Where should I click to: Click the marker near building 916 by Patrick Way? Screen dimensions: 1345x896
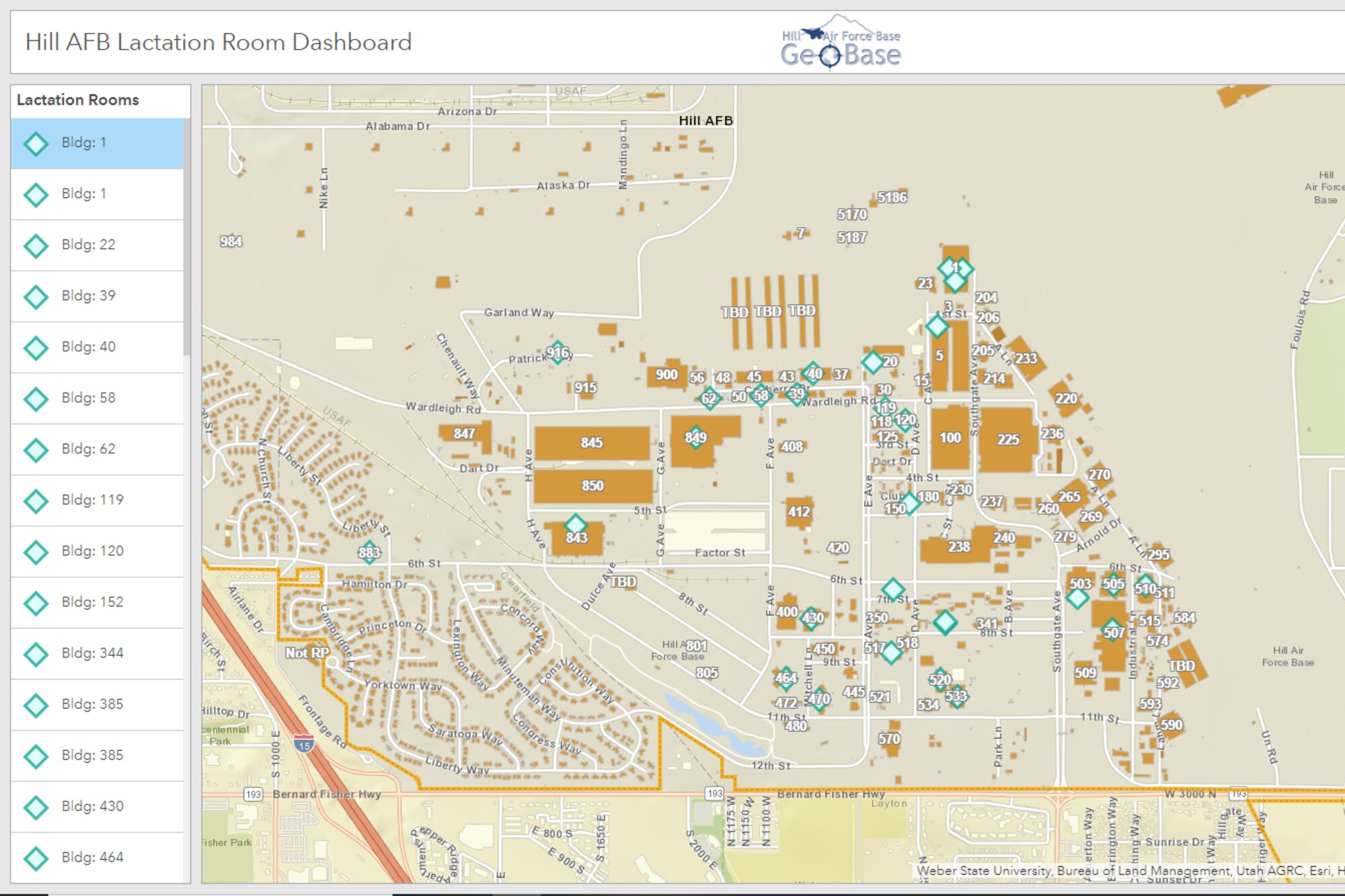[558, 354]
